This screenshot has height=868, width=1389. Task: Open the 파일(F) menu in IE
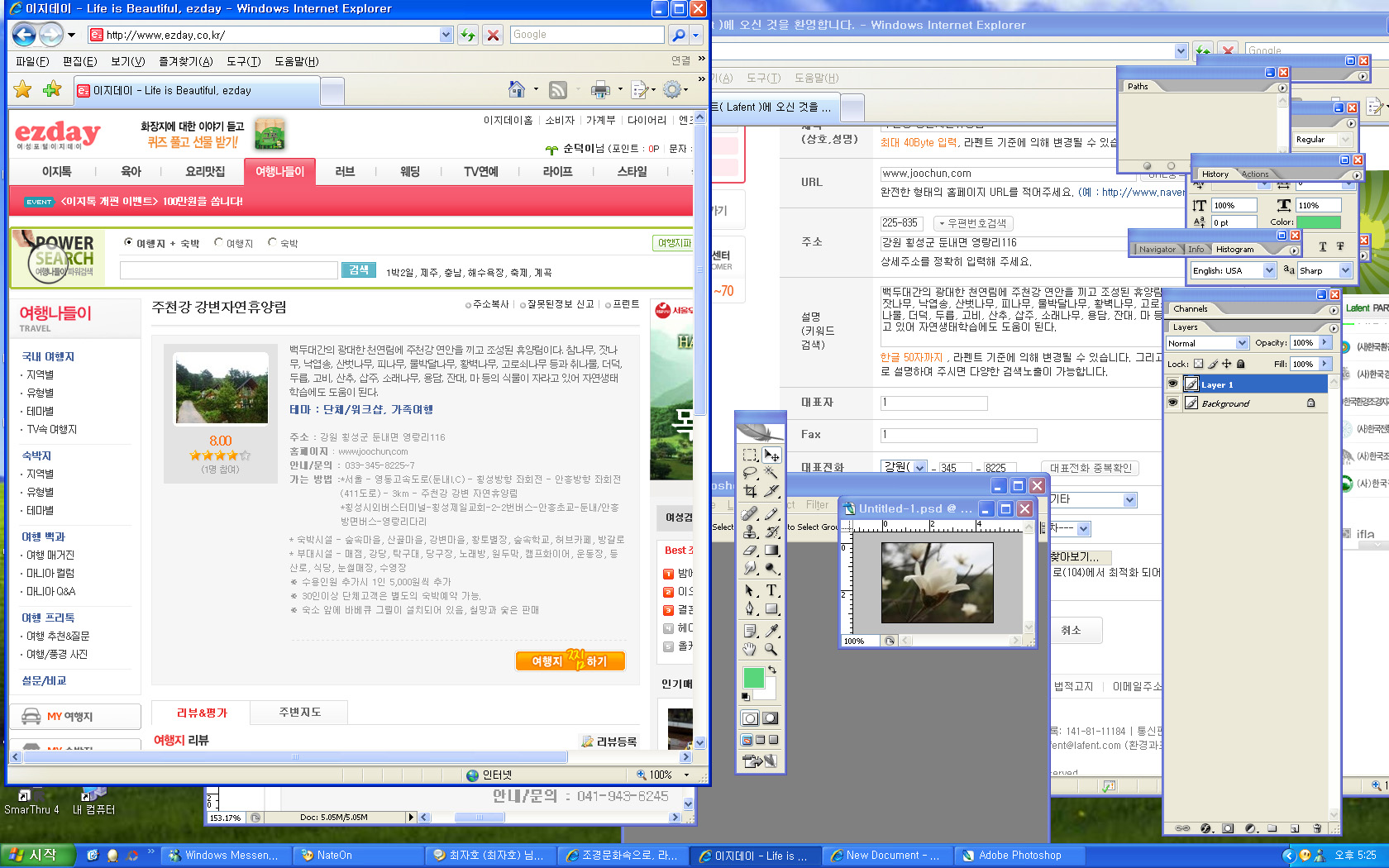(32, 61)
